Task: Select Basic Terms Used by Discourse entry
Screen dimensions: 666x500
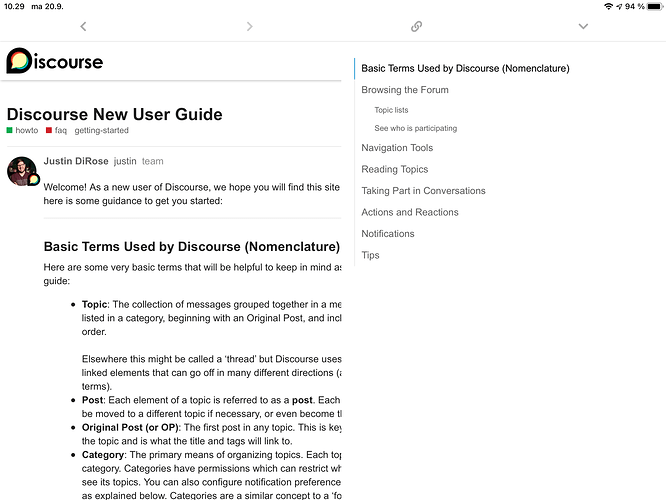Action: (465, 68)
